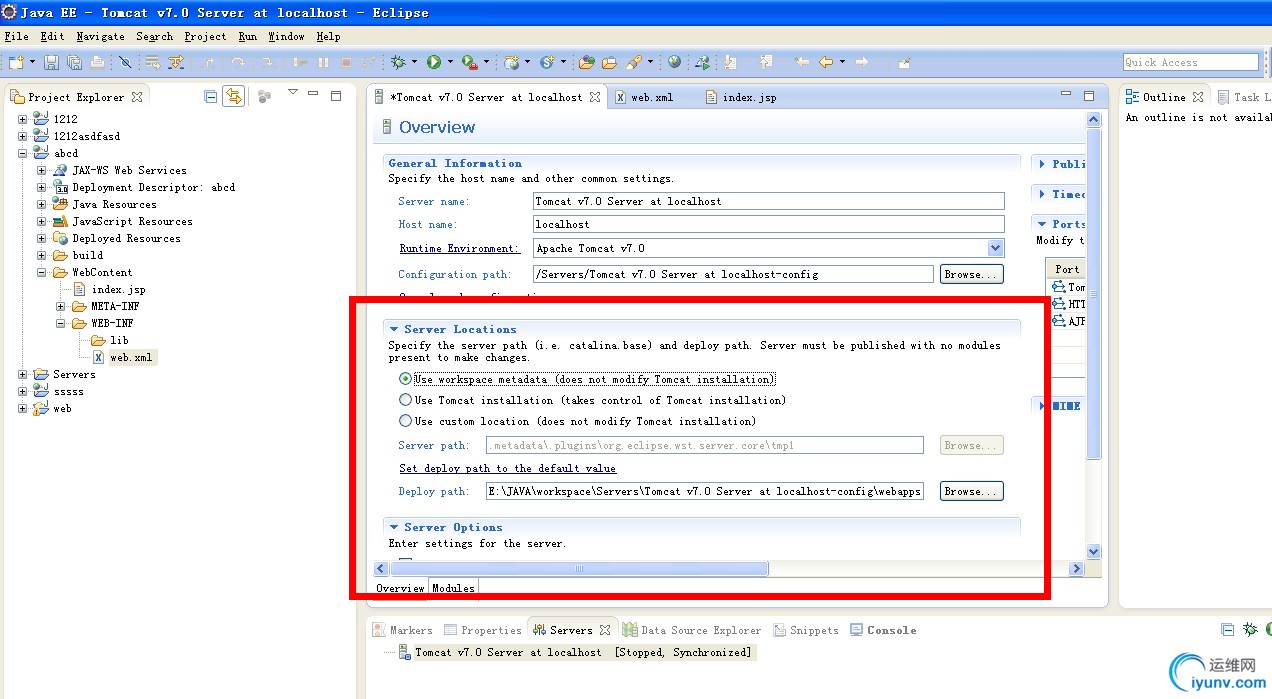Click the Quick Access search field
The width and height of the screenshot is (1272, 699).
click(x=1190, y=62)
